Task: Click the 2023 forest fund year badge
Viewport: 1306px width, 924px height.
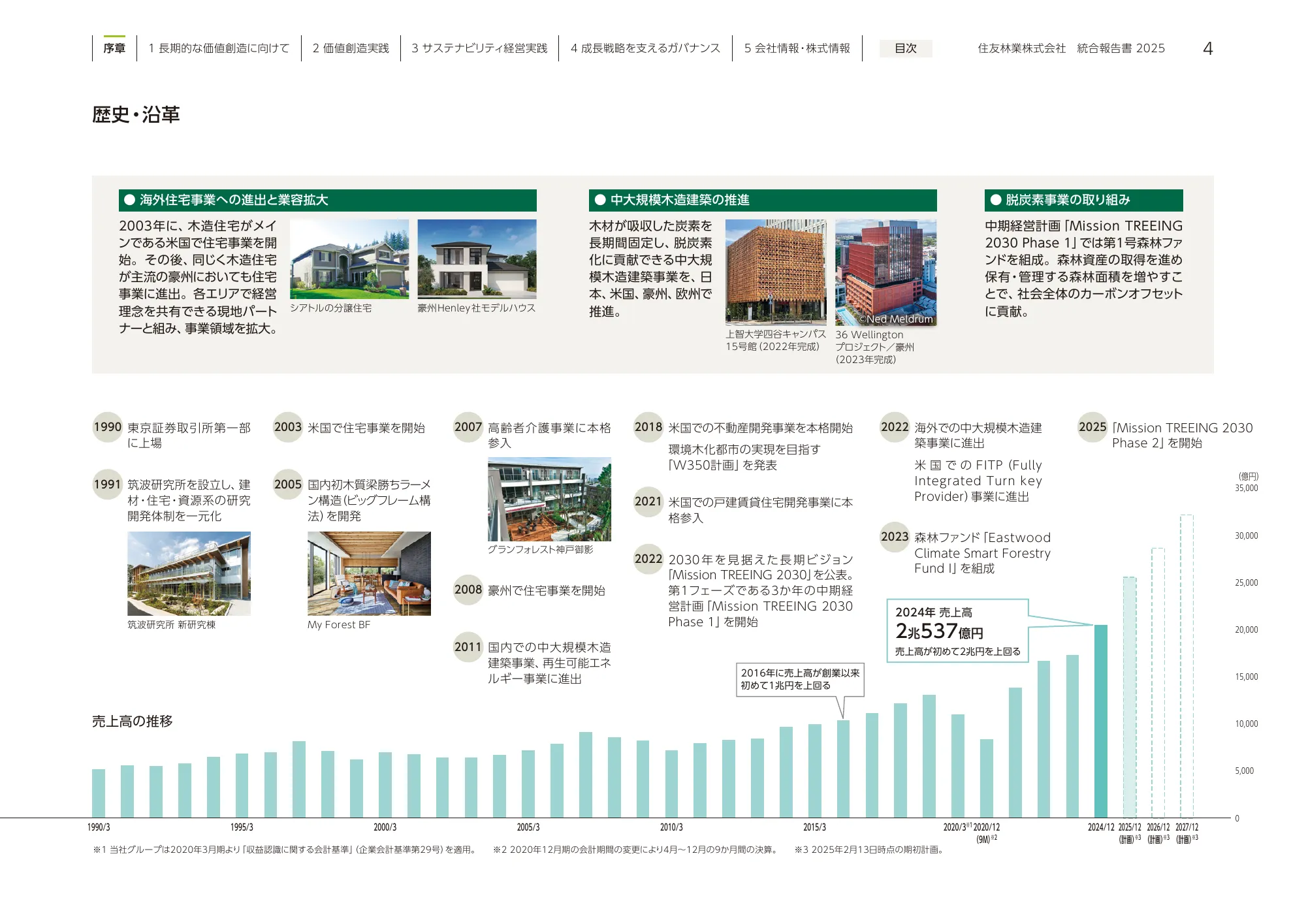Action: (x=893, y=538)
